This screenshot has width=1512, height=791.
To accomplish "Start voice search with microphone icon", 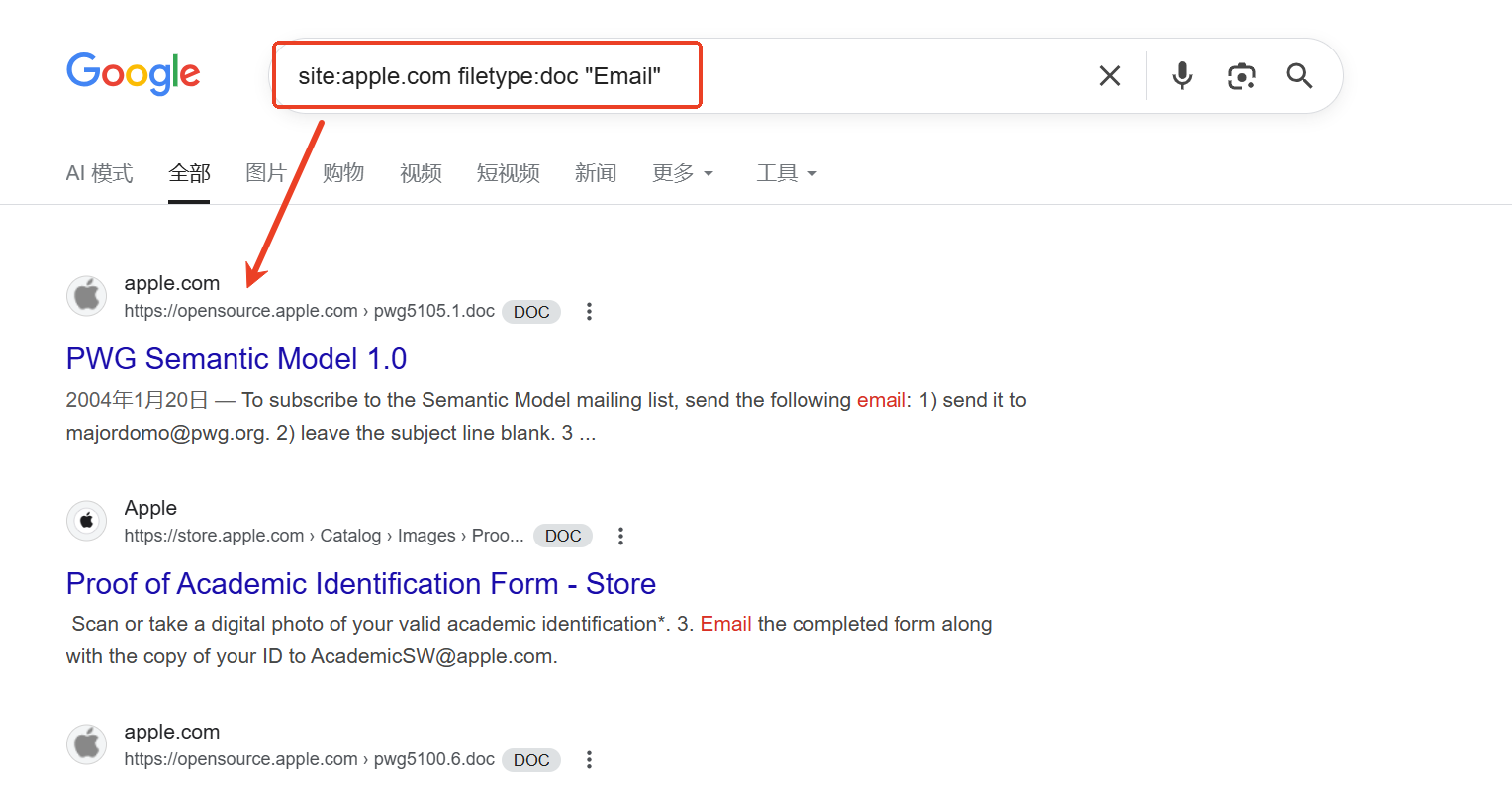I will (1181, 76).
